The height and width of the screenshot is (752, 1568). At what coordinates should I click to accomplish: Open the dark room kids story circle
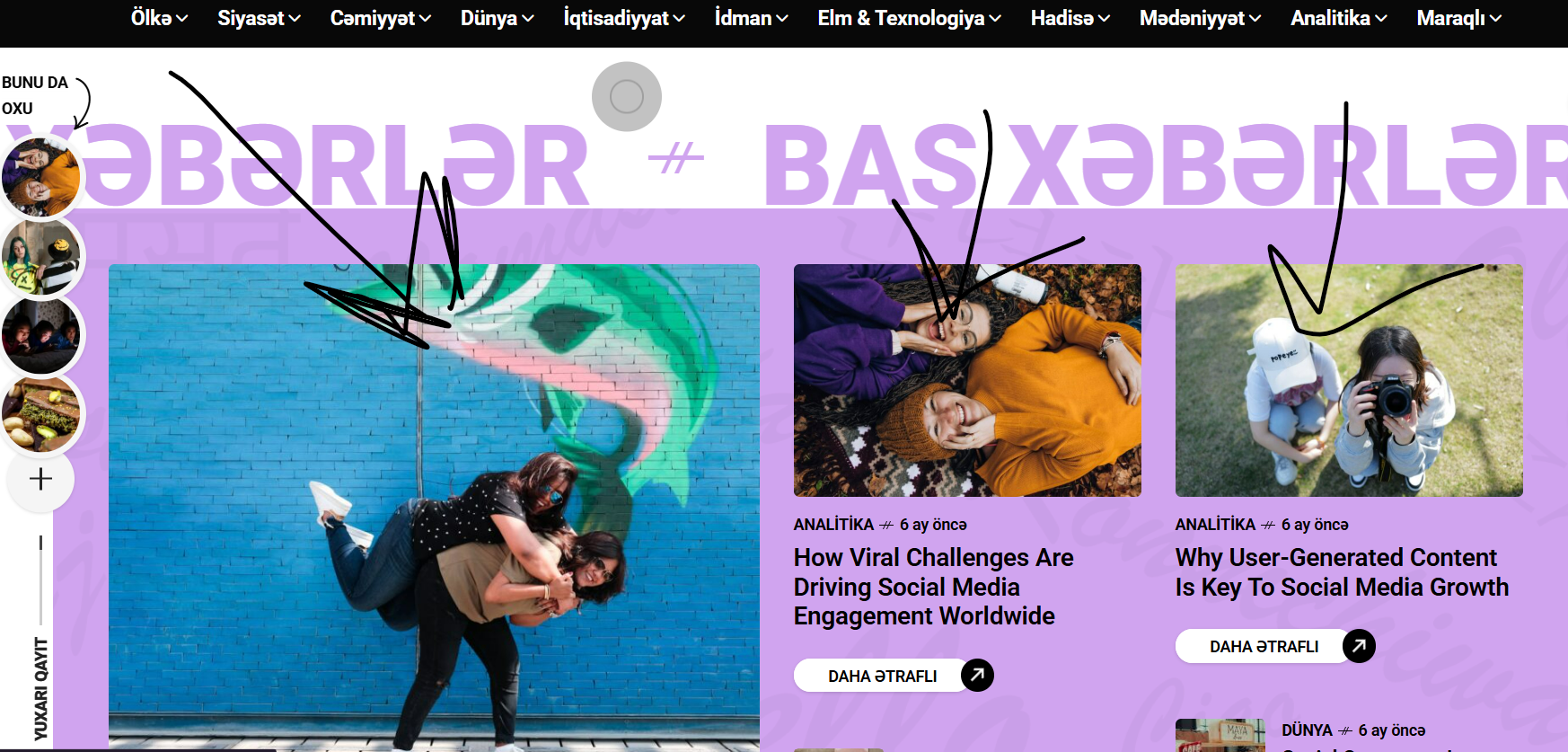coord(41,334)
